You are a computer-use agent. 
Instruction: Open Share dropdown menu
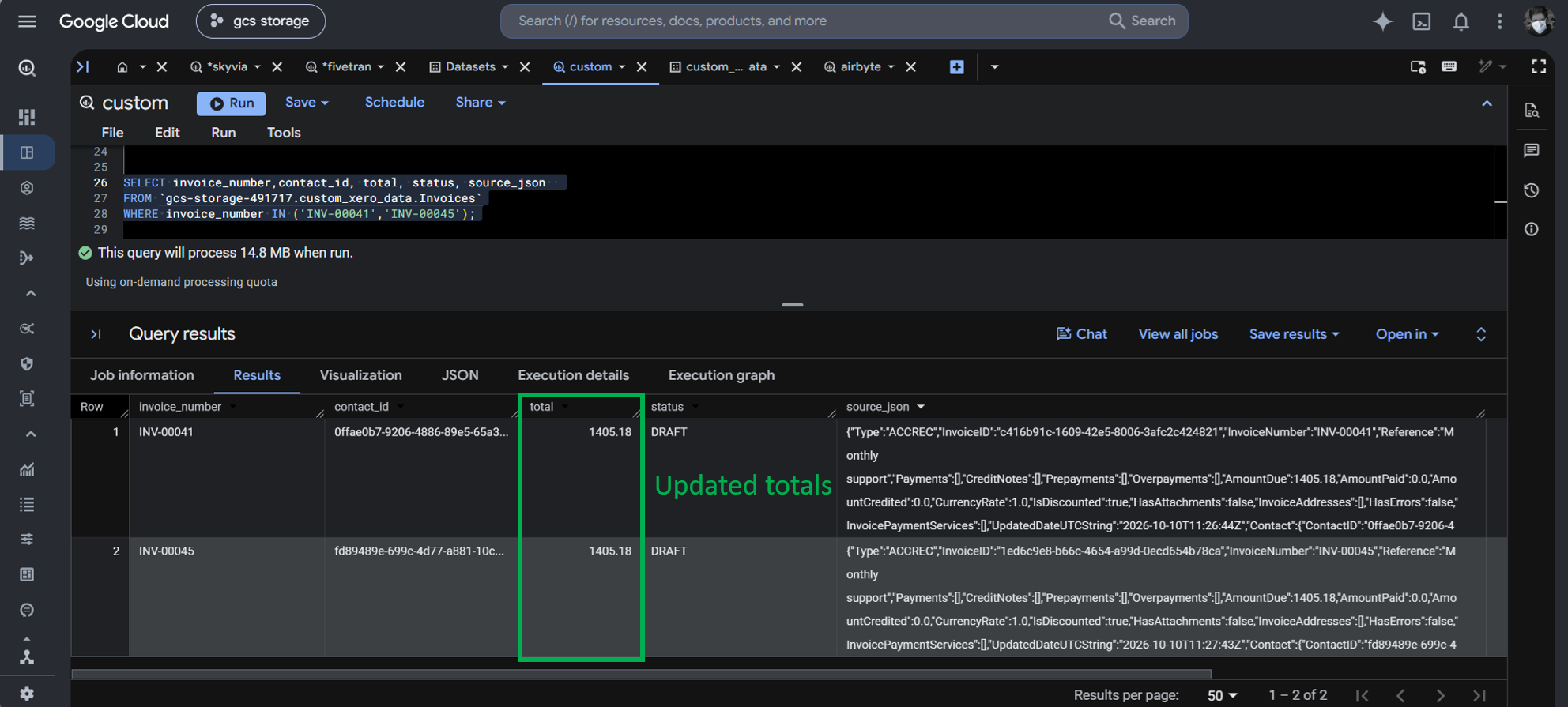(481, 103)
